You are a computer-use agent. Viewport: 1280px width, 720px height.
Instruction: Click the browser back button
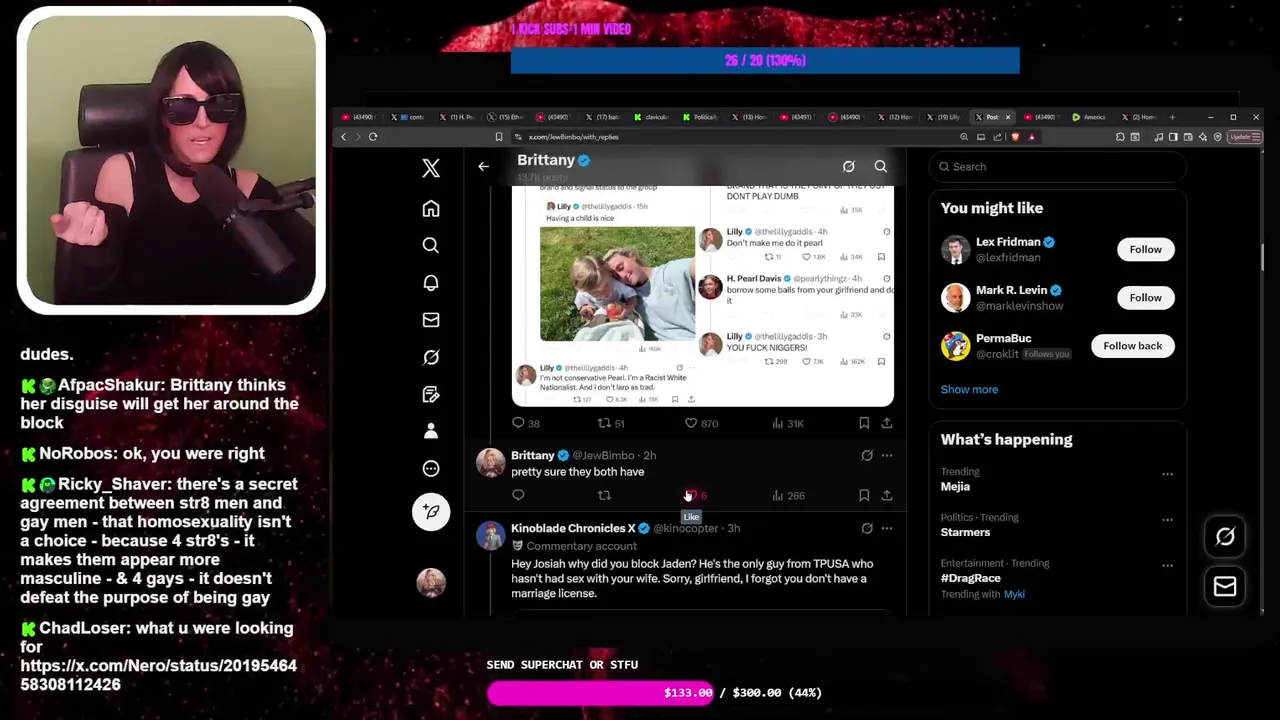tap(343, 137)
